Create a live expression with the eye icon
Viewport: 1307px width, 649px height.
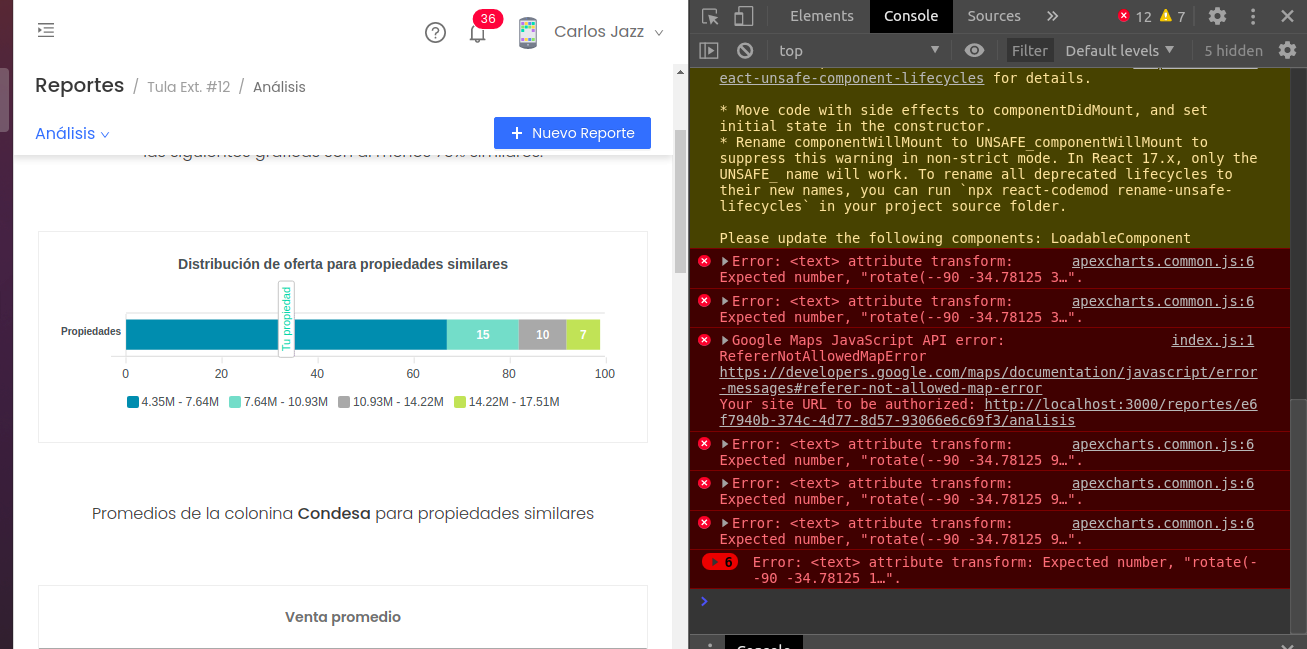(974, 50)
